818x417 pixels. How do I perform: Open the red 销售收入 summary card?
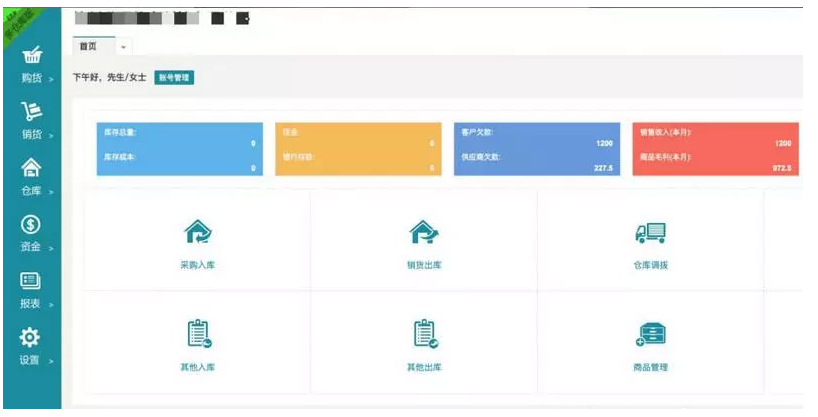click(x=716, y=149)
